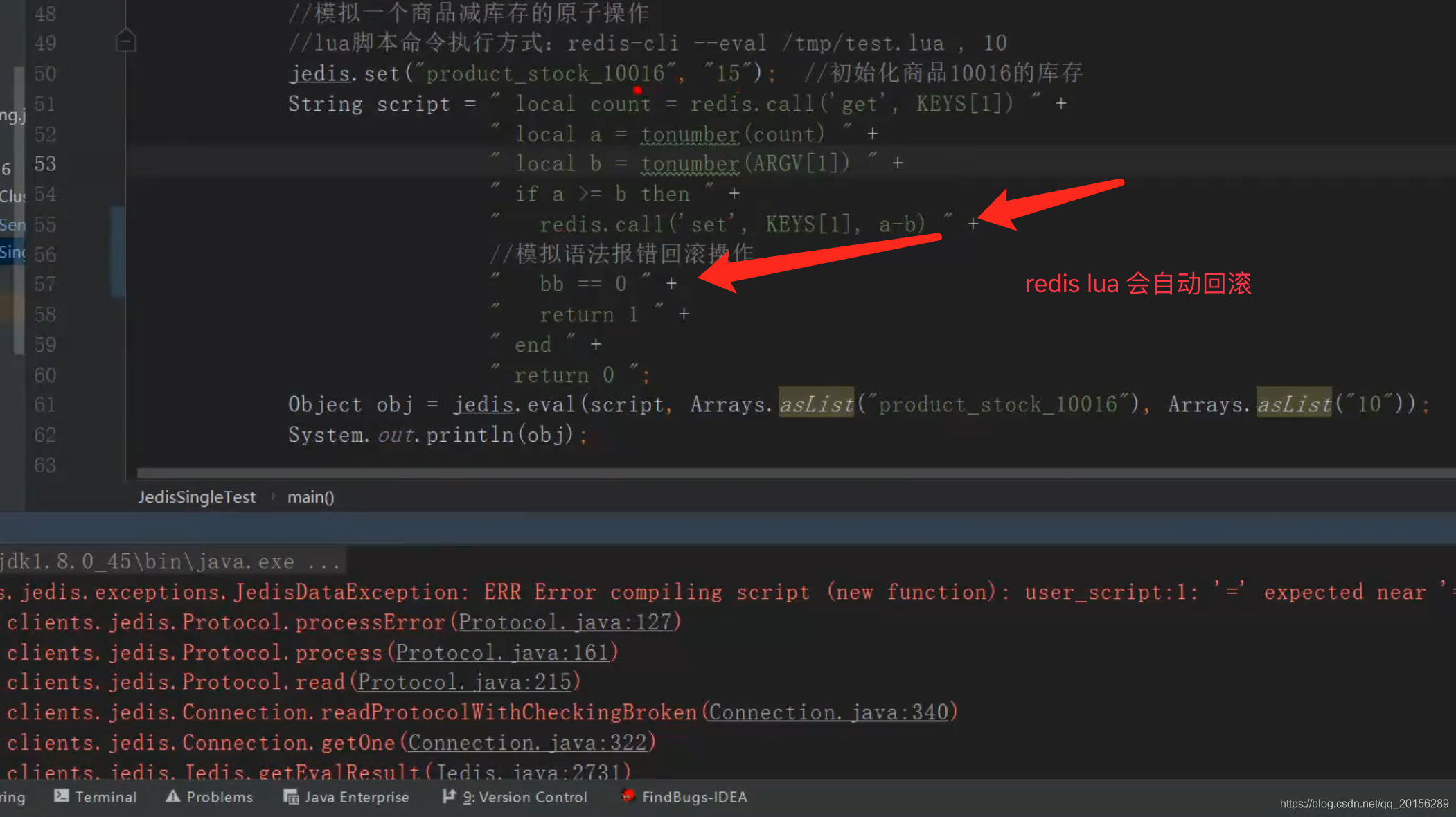Click the first highlighted 'asList' on line 61

[x=816, y=404]
